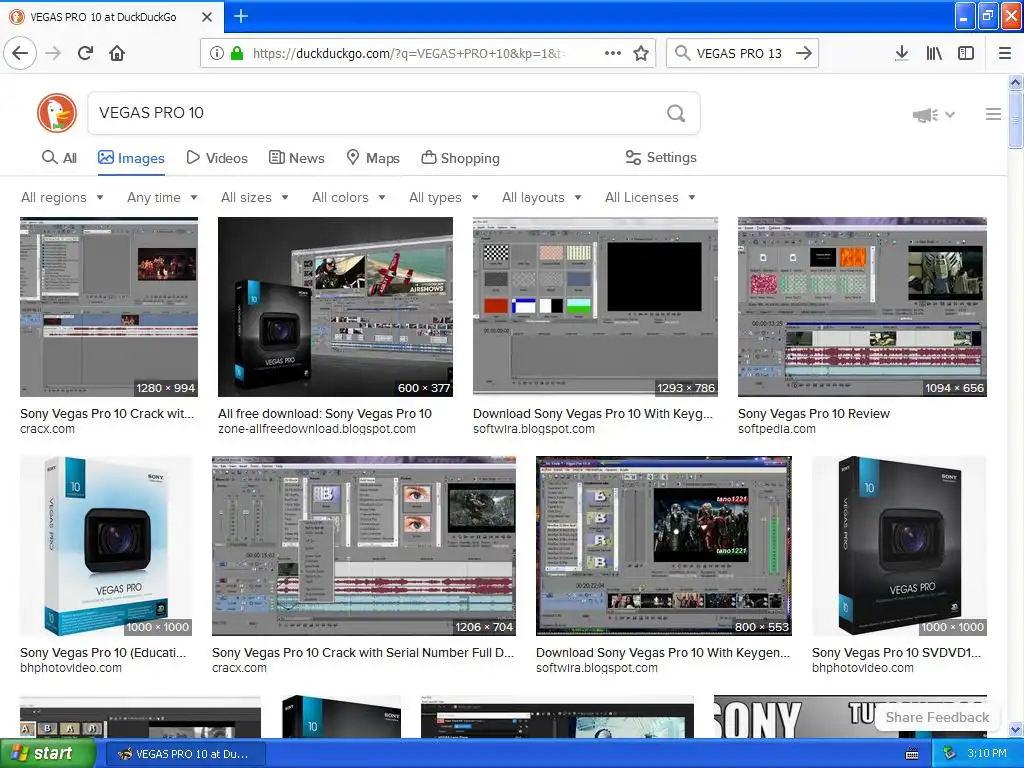
Task: Click the softpedia.com source text
Action: point(776,429)
